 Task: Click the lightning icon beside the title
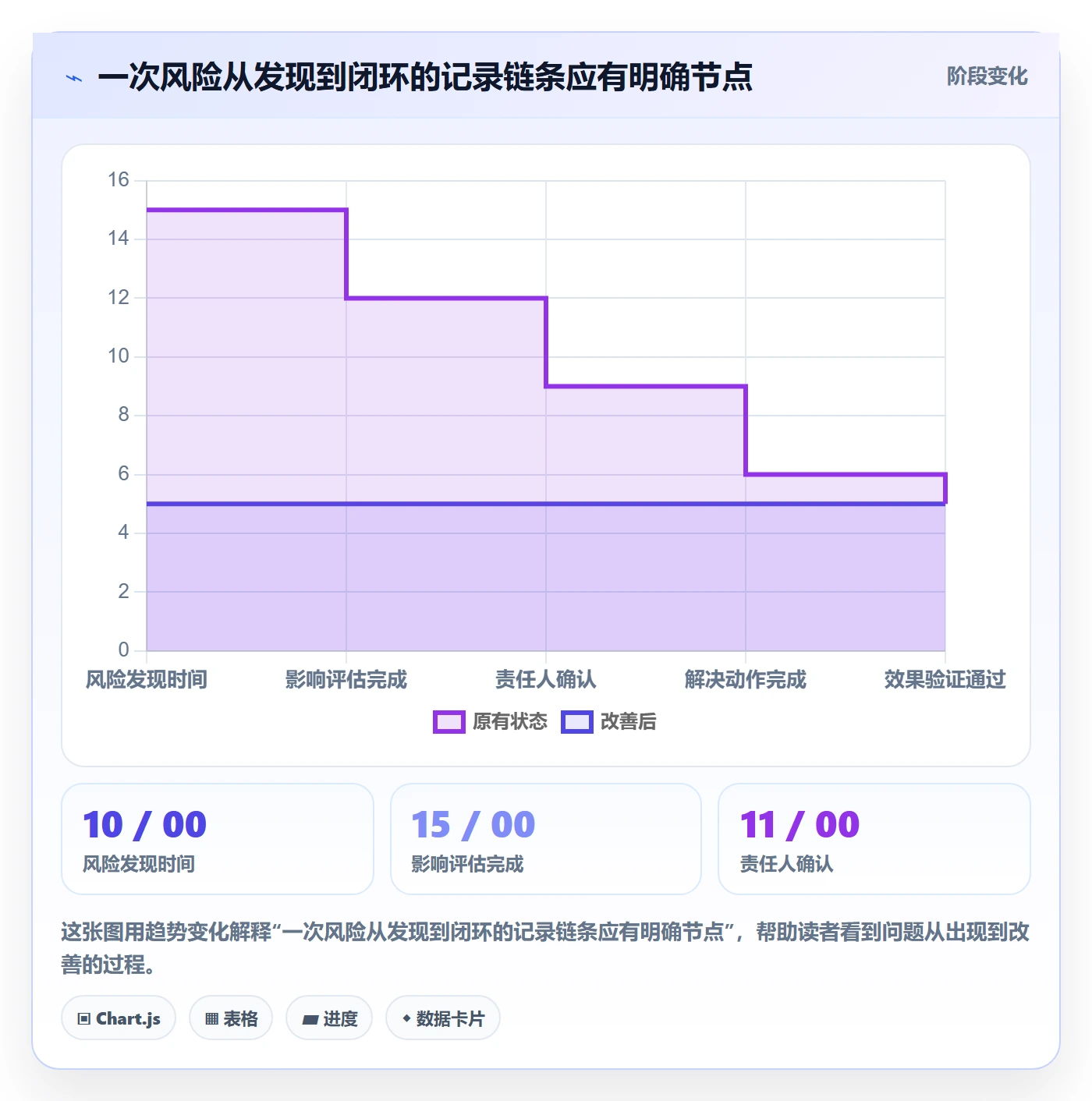pyautogui.click(x=74, y=78)
